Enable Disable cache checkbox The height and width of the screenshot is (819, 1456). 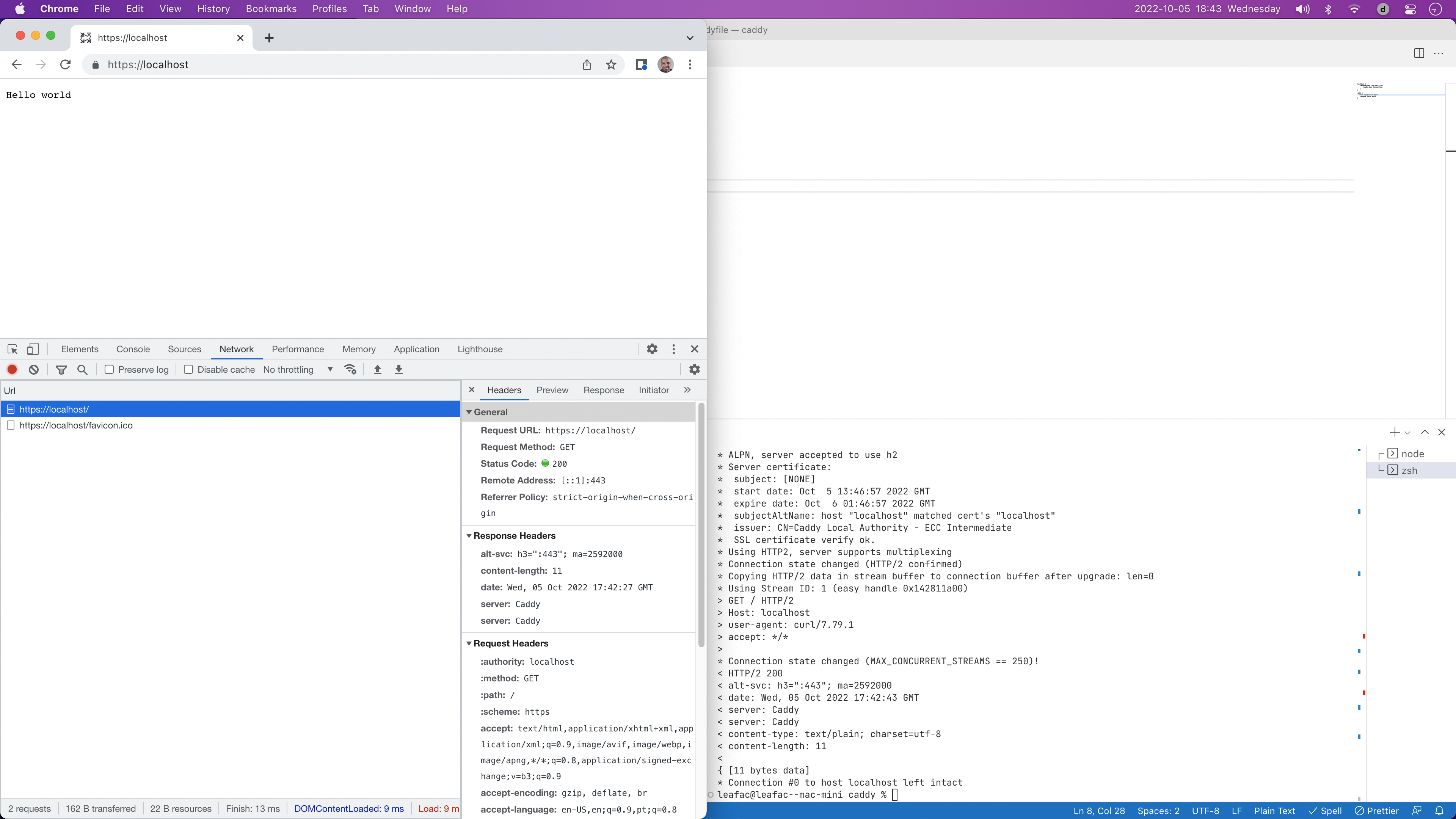[x=189, y=369]
